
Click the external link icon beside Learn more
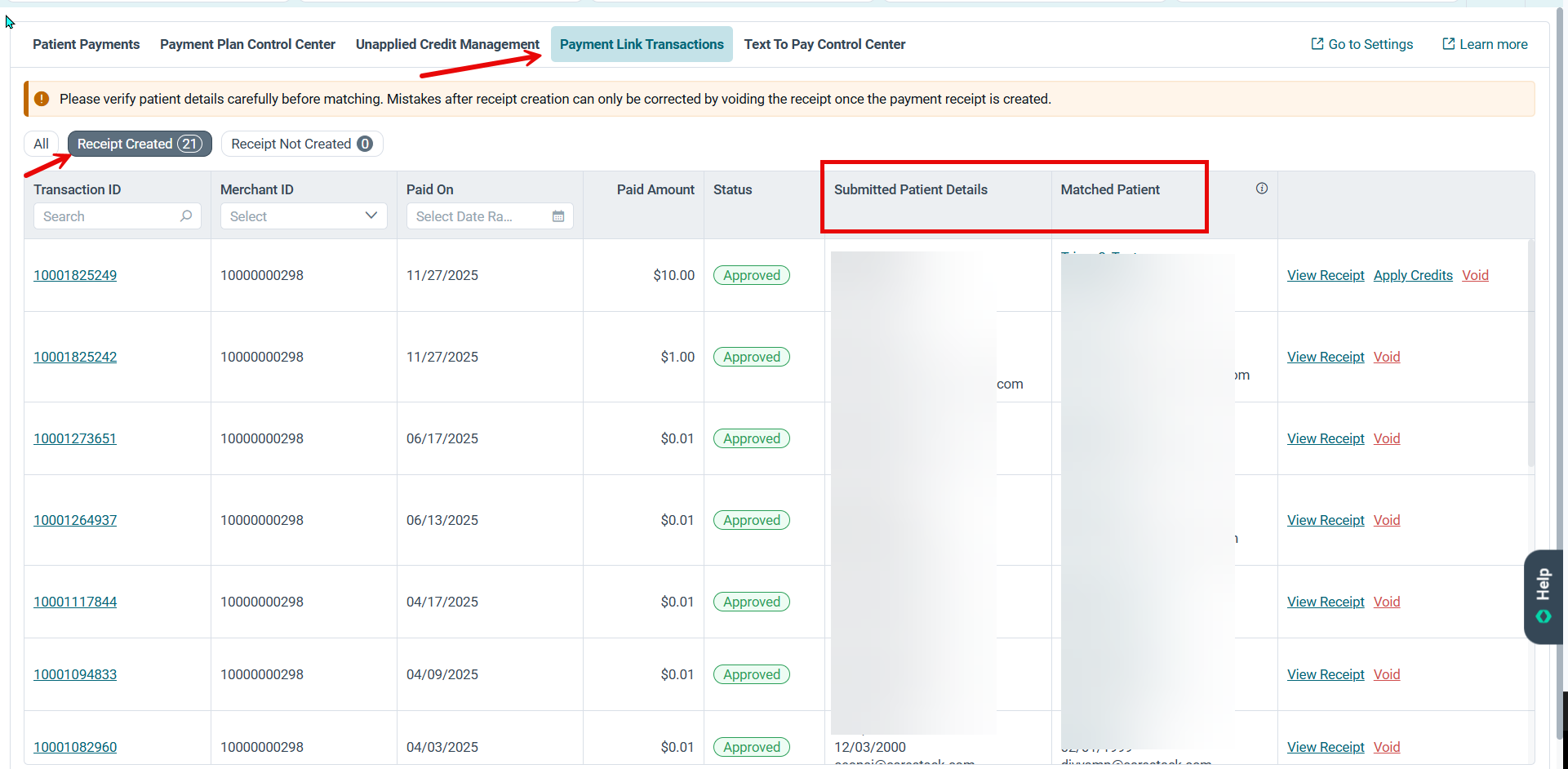(x=1448, y=44)
